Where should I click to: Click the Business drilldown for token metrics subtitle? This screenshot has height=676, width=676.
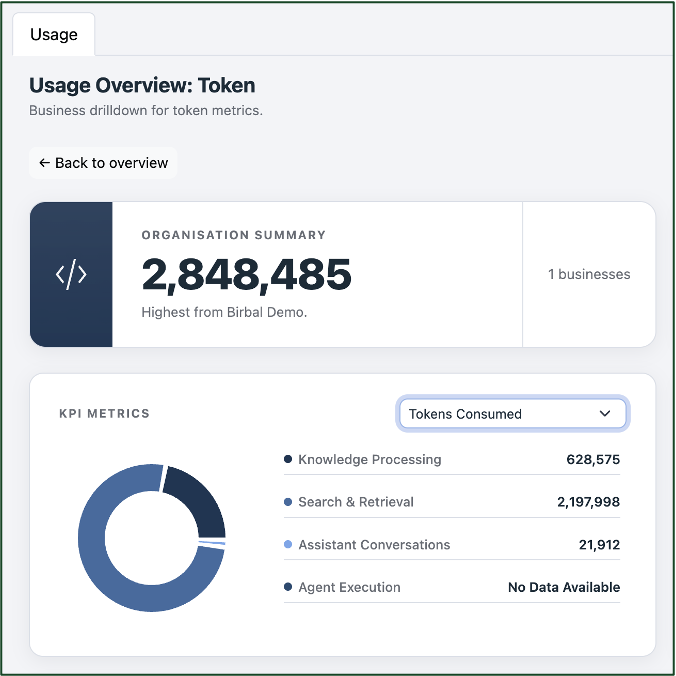tap(146, 111)
